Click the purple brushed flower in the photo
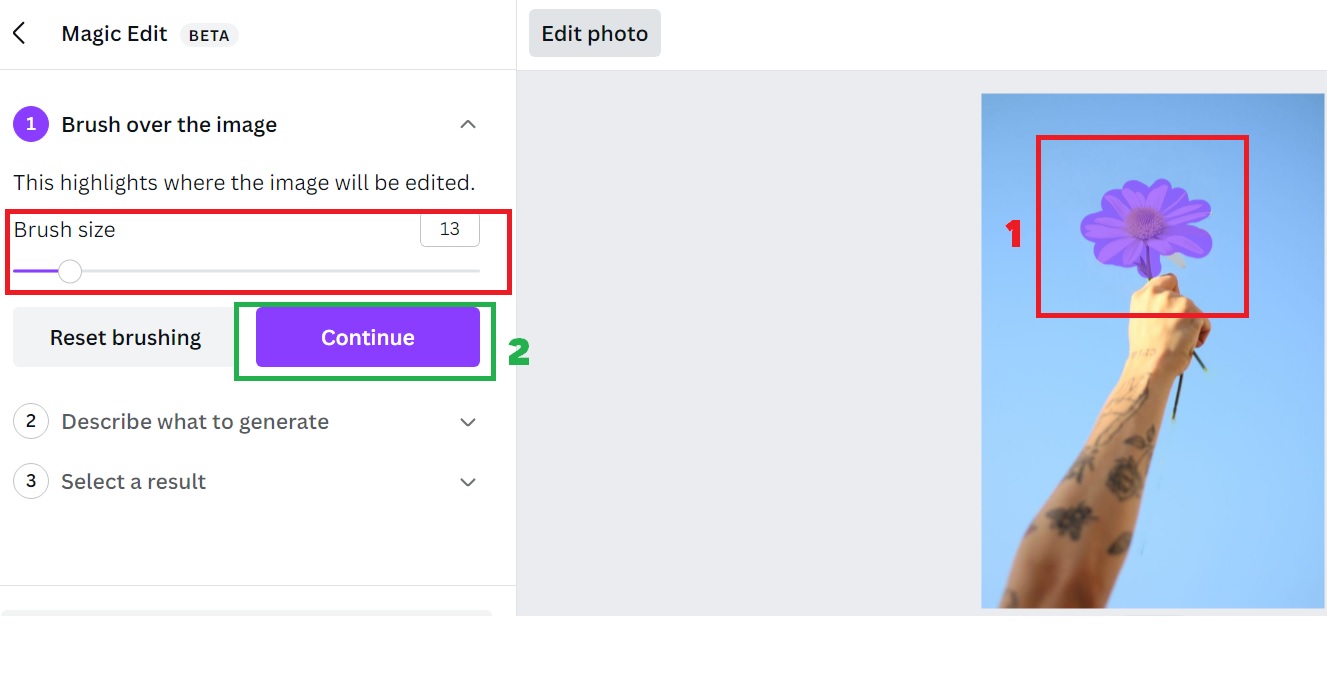The height and width of the screenshot is (682, 1327). [x=1146, y=225]
